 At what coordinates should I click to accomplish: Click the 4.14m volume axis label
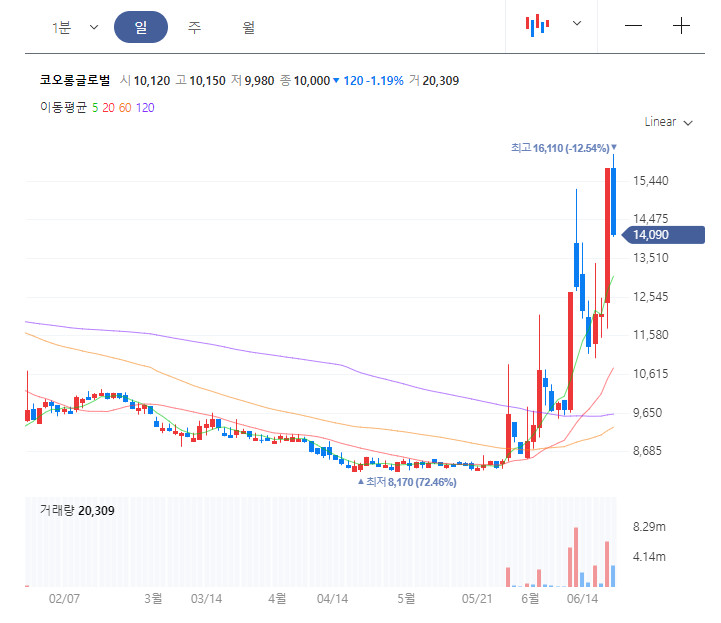pyautogui.click(x=649, y=557)
